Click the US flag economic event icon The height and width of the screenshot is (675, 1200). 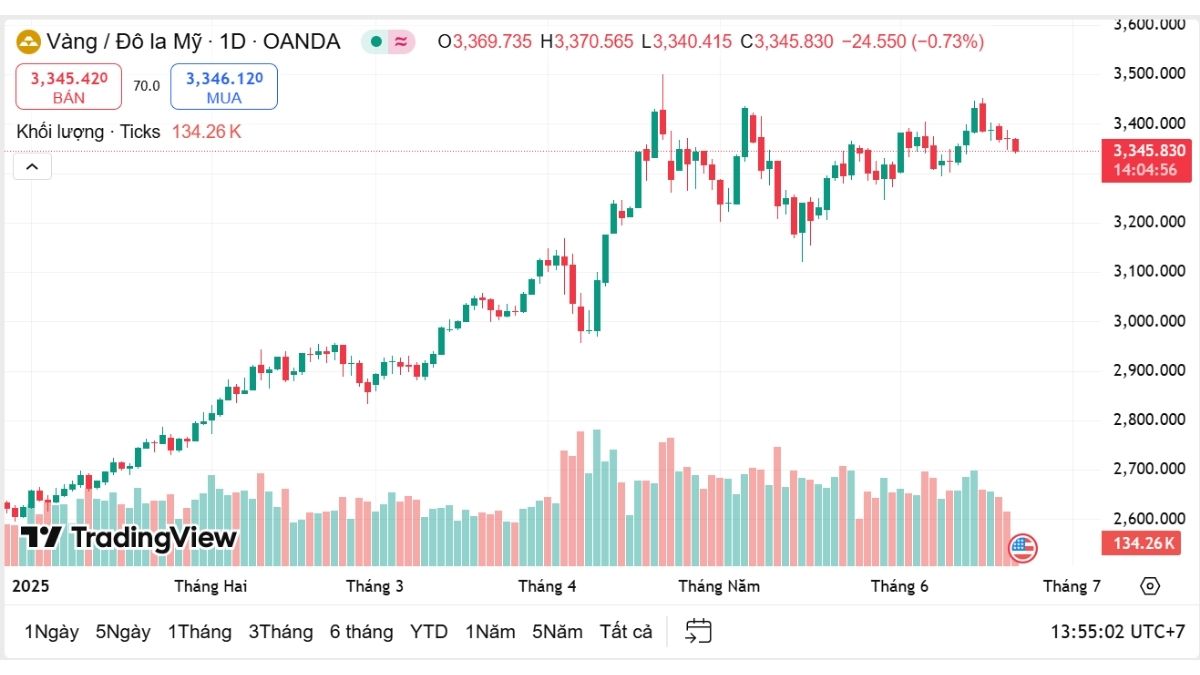pyautogui.click(x=1023, y=548)
